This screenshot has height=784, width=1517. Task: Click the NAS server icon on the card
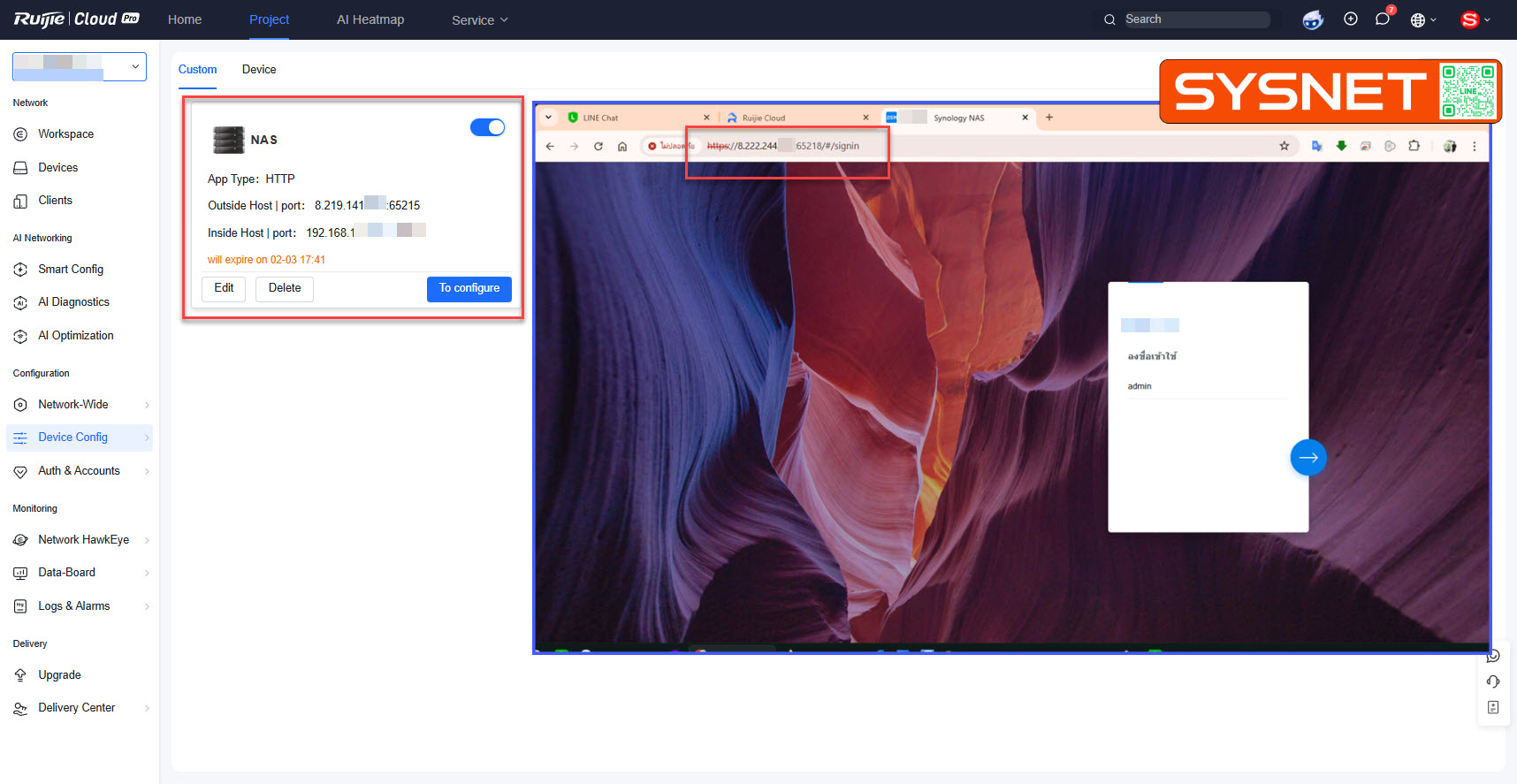click(x=228, y=140)
